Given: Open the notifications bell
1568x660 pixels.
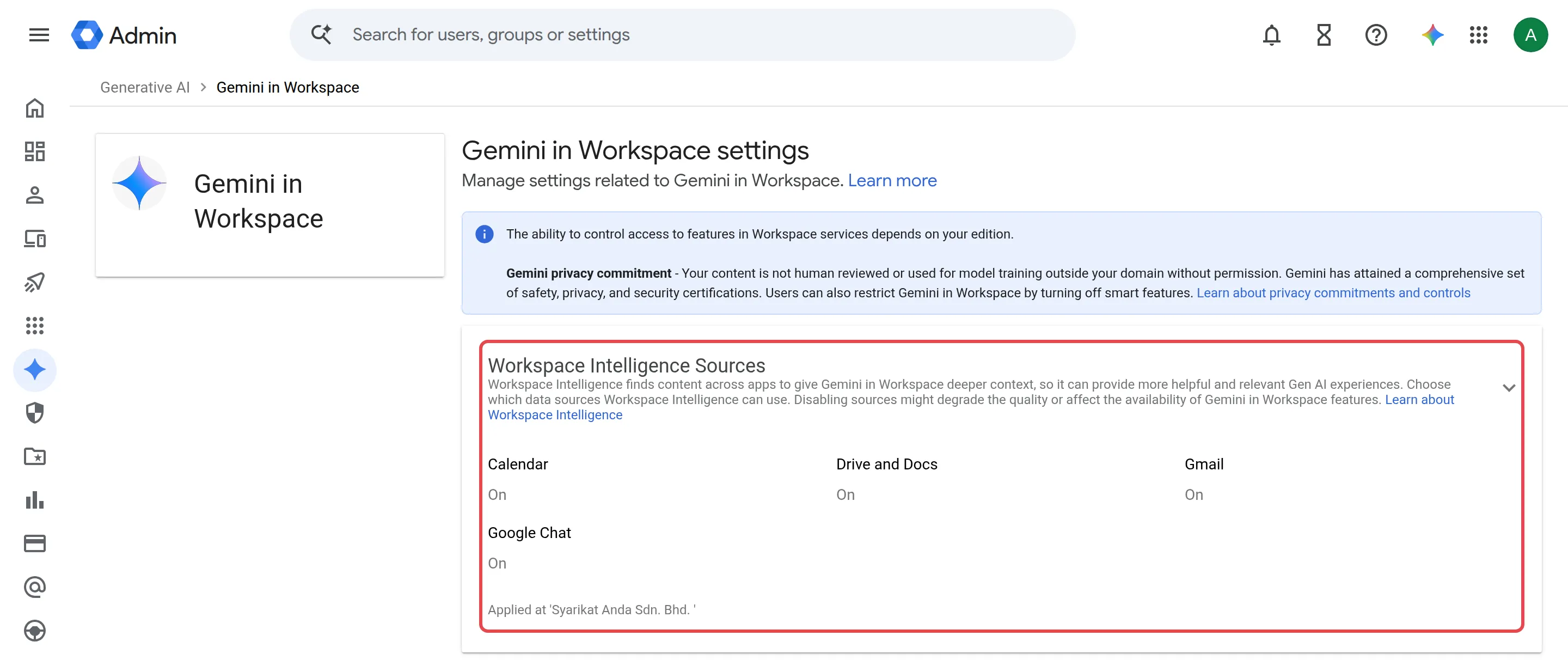Looking at the screenshot, I should pyautogui.click(x=1272, y=35).
